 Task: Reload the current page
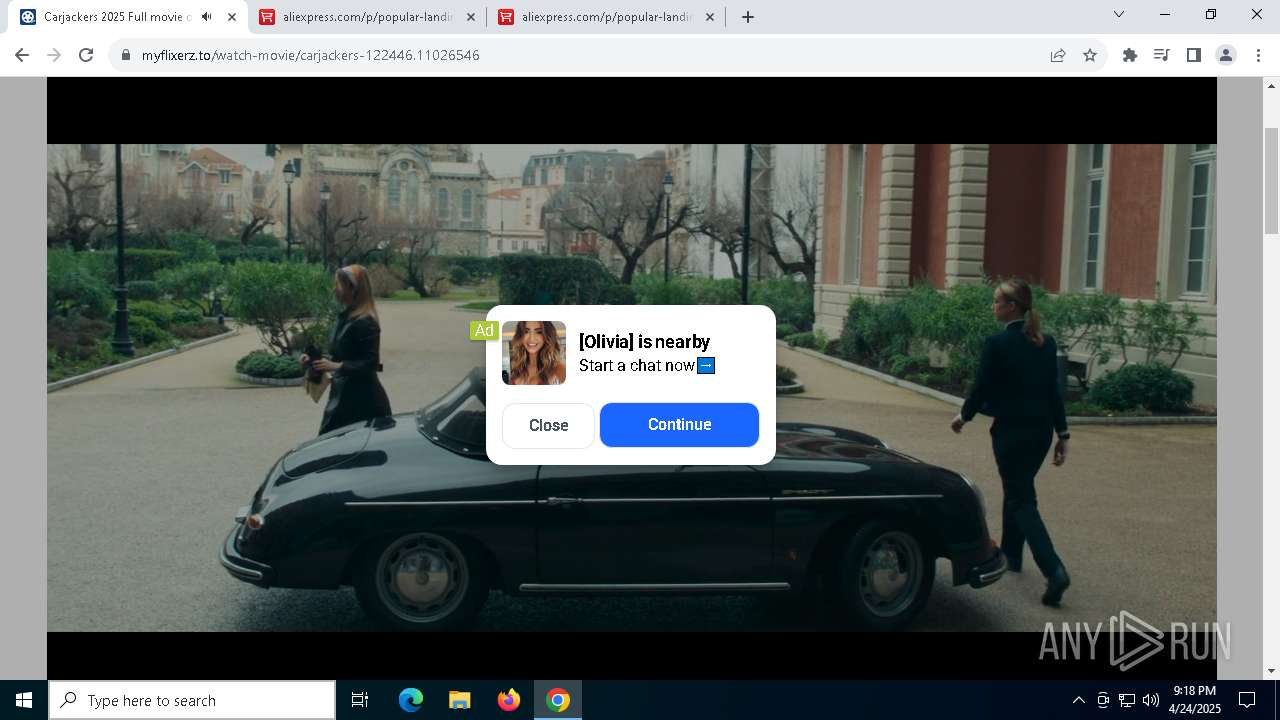(x=86, y=55)
